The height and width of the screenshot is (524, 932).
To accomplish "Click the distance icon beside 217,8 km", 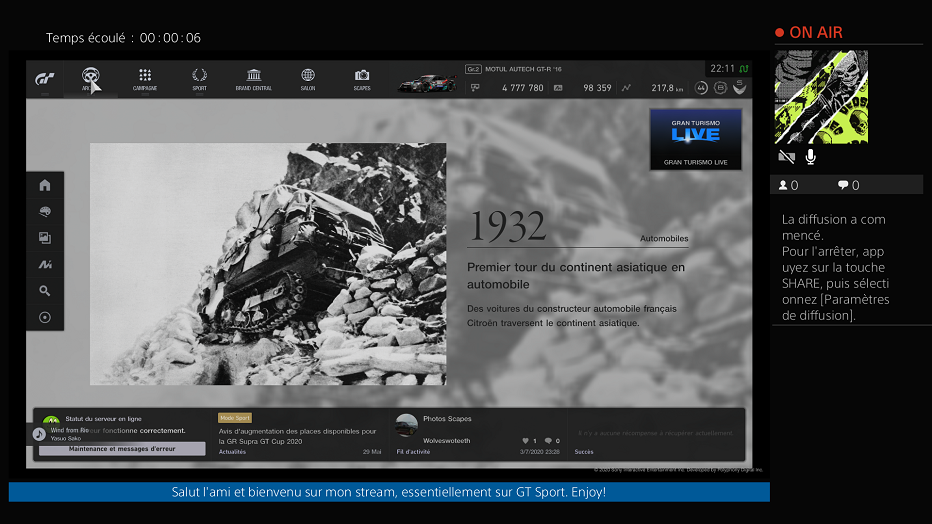I will click(626, 88).
